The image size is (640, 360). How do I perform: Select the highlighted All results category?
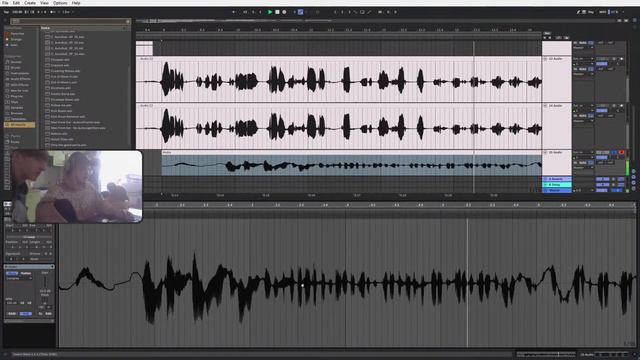pos(19,125)
